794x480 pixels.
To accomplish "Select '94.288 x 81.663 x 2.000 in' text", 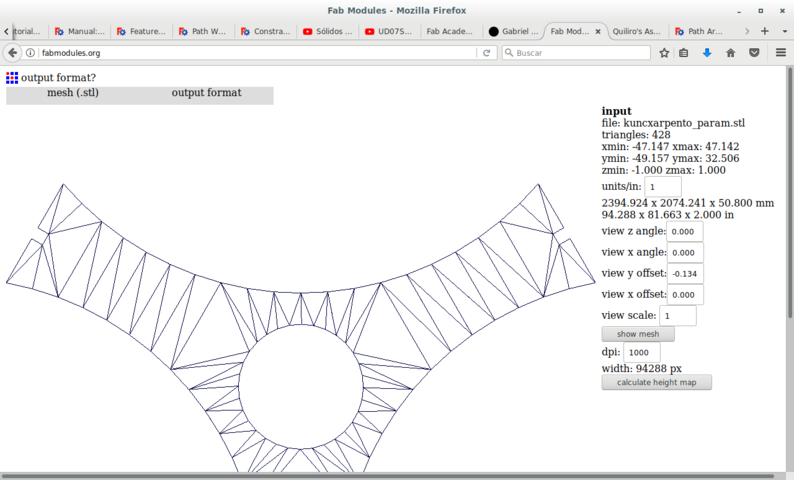I will 668,215.
